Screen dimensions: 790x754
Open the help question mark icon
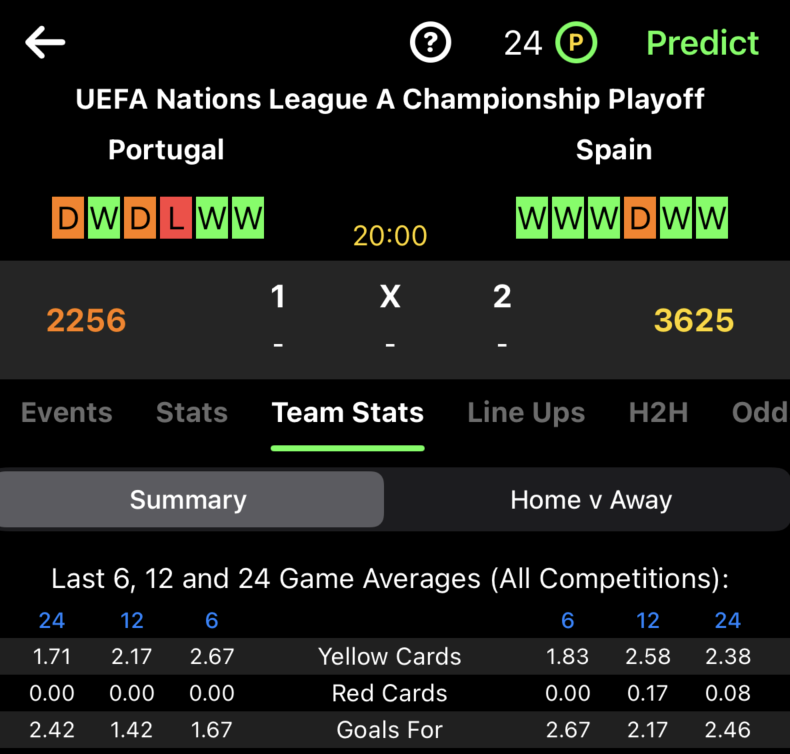pos(431,43)
